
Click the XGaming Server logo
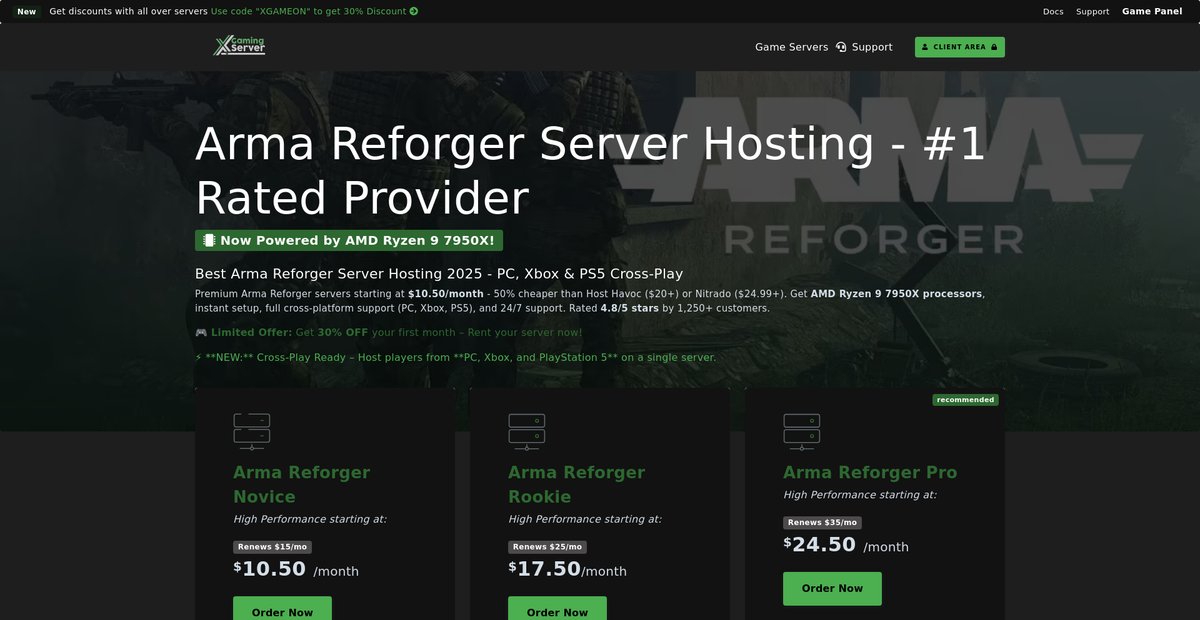(x=239, y=46)
